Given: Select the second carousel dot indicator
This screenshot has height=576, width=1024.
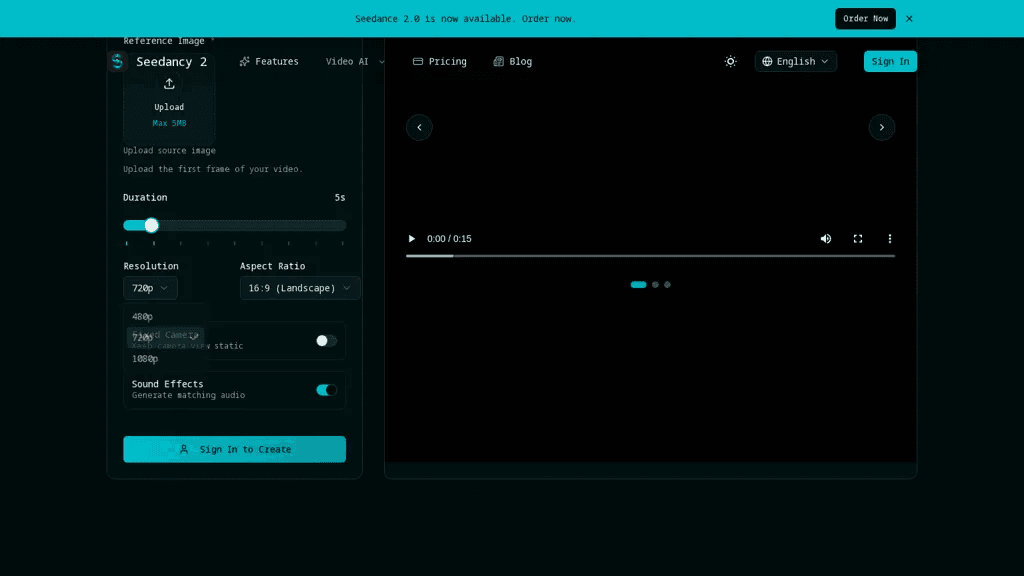Looking at the screenshot, I should tap(655, 285).
